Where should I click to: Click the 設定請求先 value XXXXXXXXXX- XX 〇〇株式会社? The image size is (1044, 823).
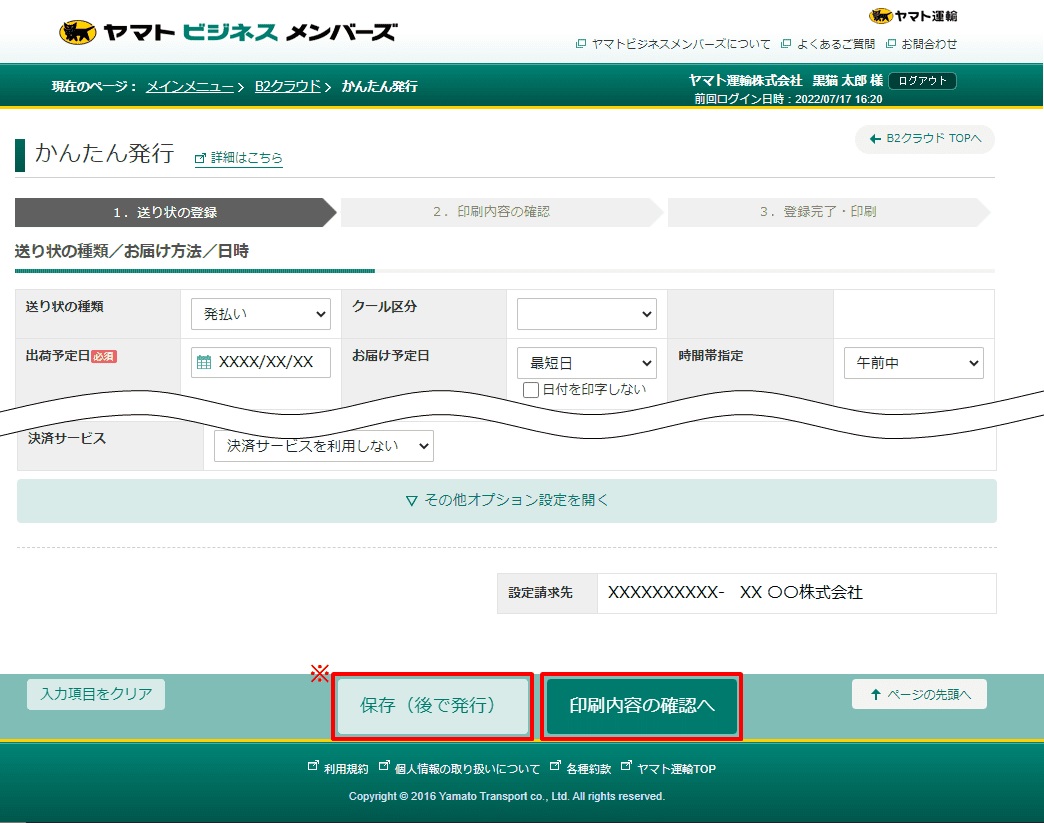[x=735, y=593]
